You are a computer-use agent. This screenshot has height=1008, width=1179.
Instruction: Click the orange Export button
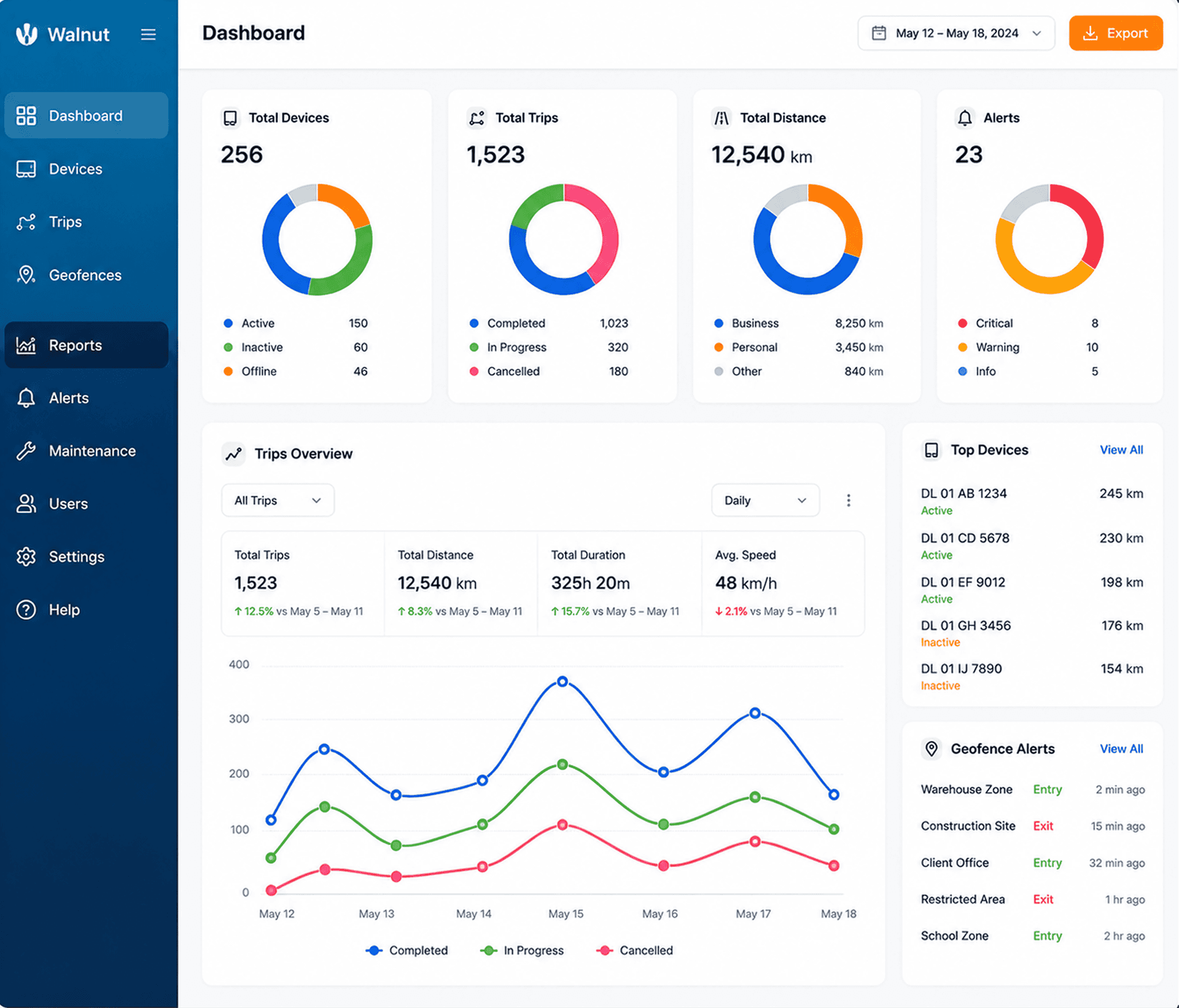click(x=1115, y=33)
